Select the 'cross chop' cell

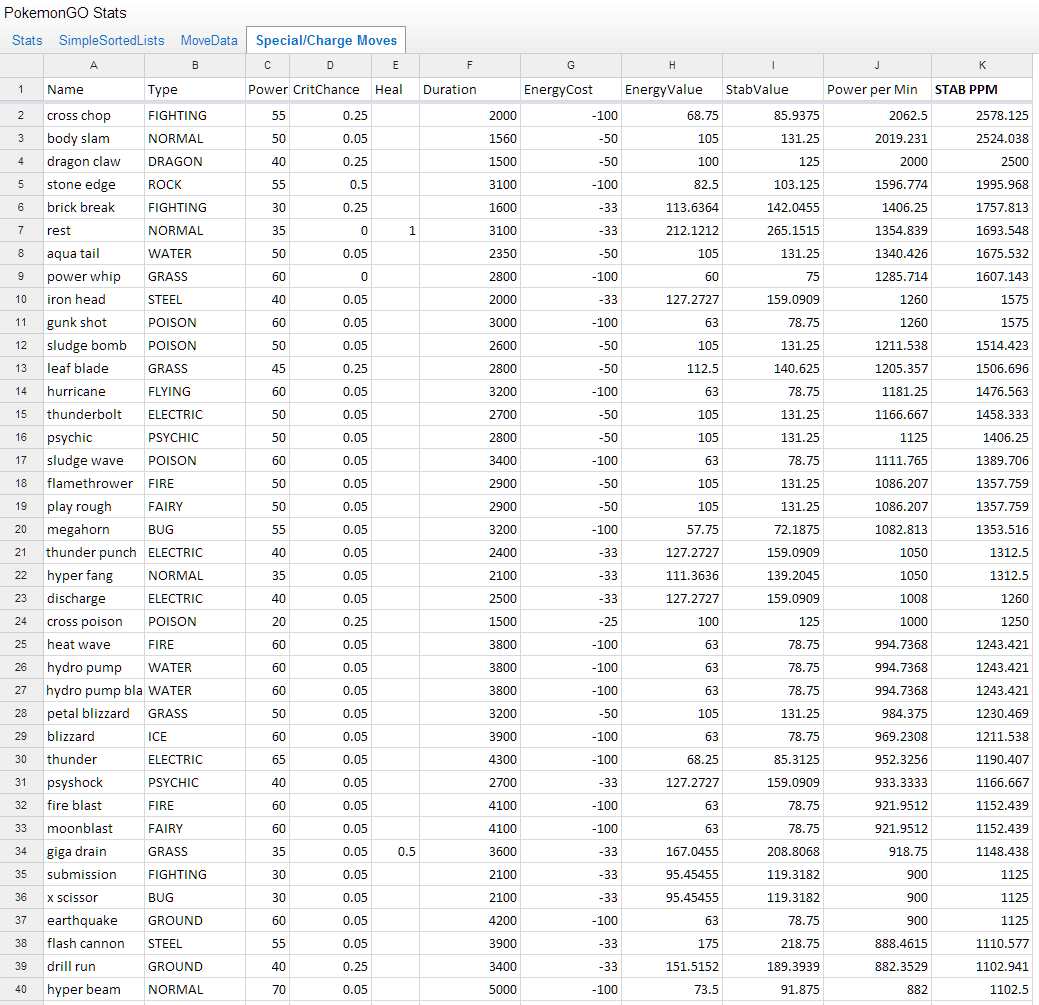click(93, 115)
